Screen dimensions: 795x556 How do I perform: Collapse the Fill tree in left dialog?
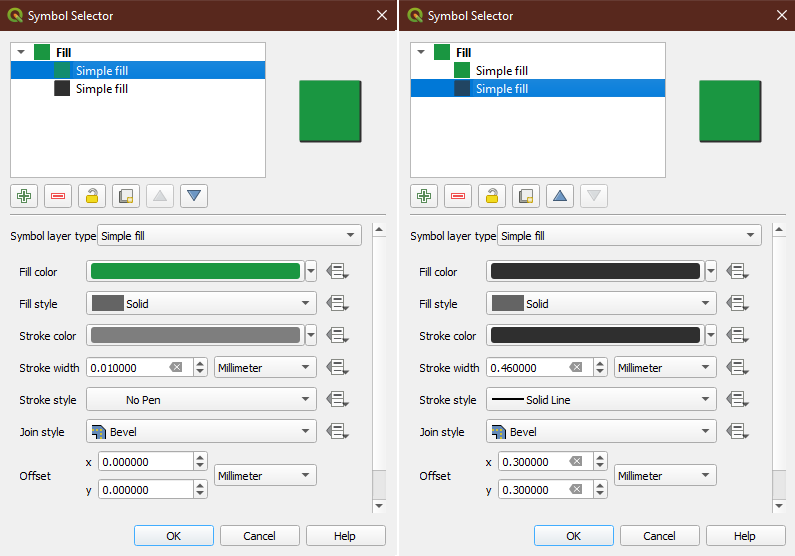pyautogui.click(x=21, y=52)
